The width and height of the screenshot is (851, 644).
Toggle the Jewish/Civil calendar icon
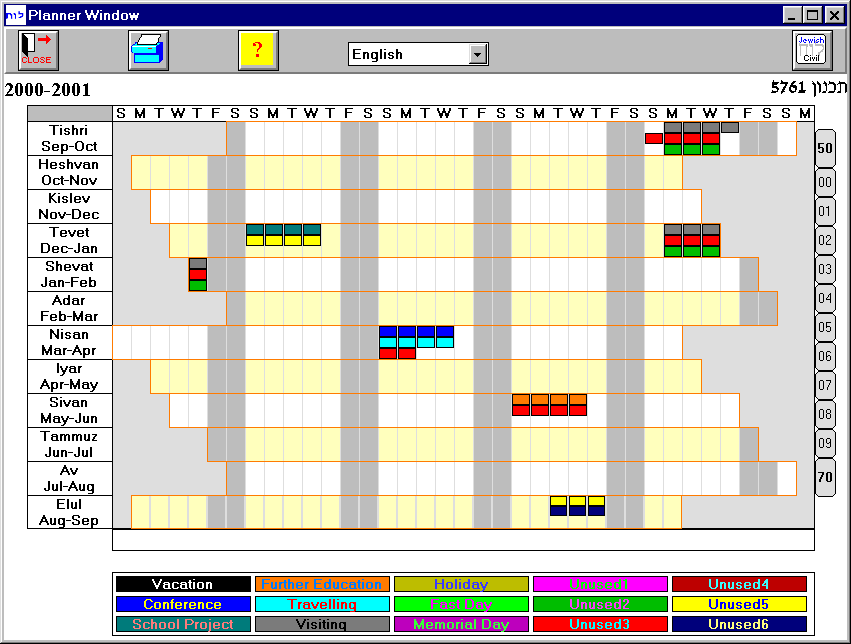(810, 48)
